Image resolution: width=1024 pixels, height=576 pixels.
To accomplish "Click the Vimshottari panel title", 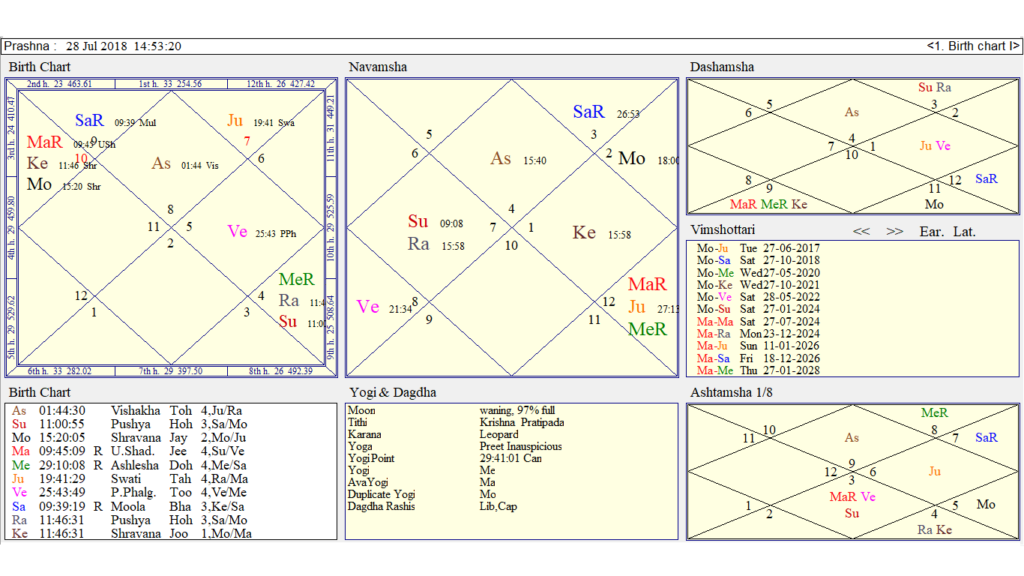I will [x=722, y=230].
